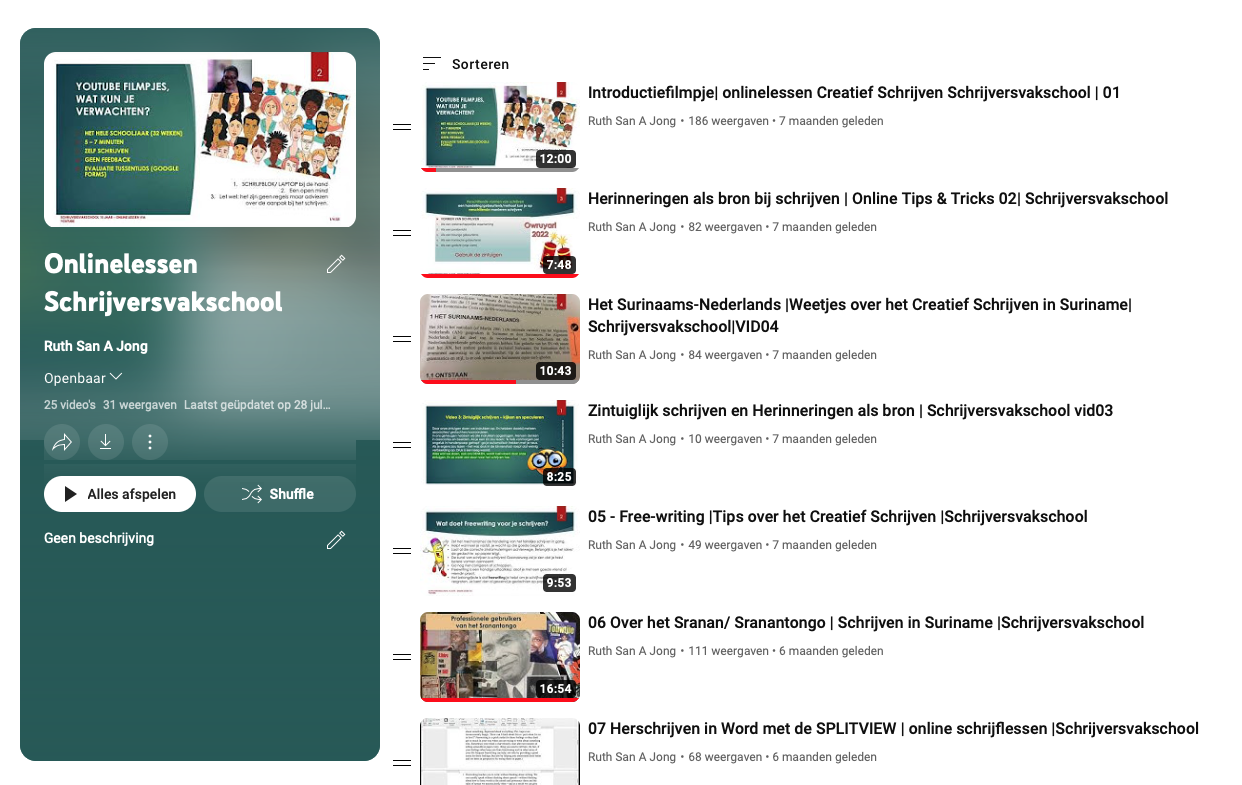The width and height of the screenshot is (1242, 785).
Task: Edit the description using the pencil icon
Action: coord(335,539)
